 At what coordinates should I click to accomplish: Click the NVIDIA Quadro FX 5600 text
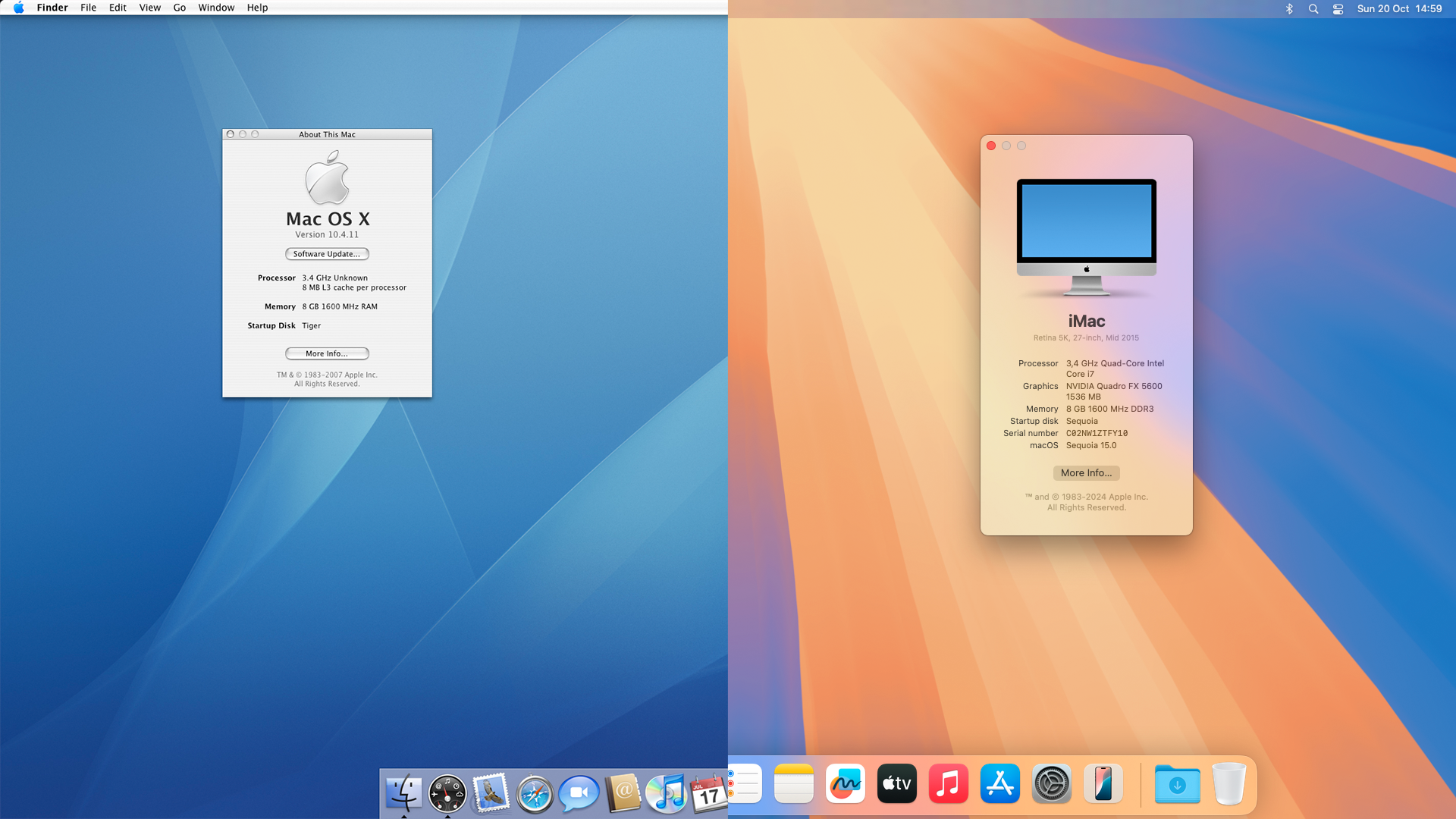point(1114,387)
